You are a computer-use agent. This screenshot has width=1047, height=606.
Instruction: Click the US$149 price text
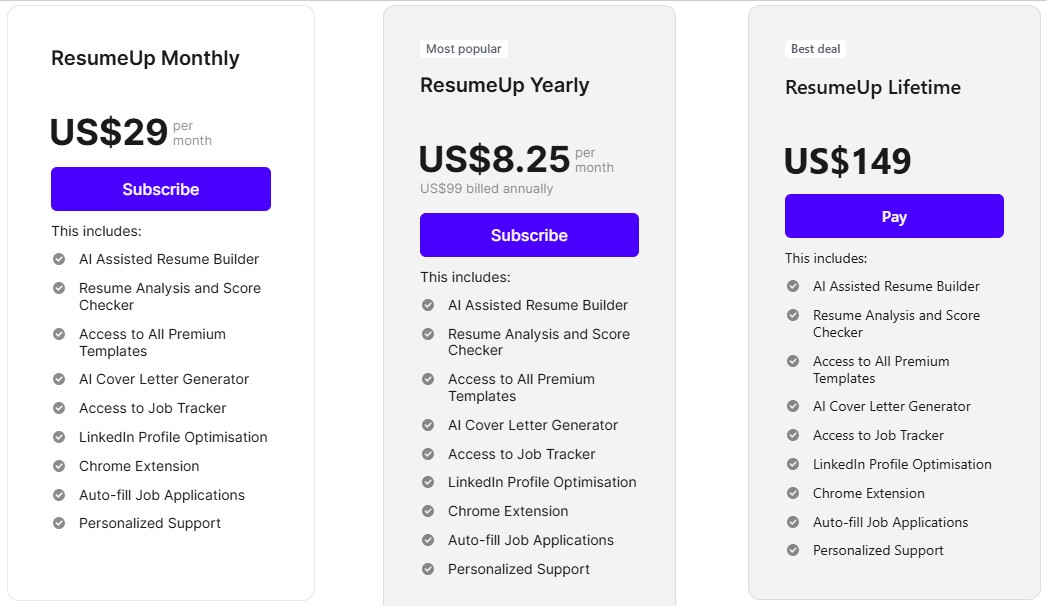(850, 161)
